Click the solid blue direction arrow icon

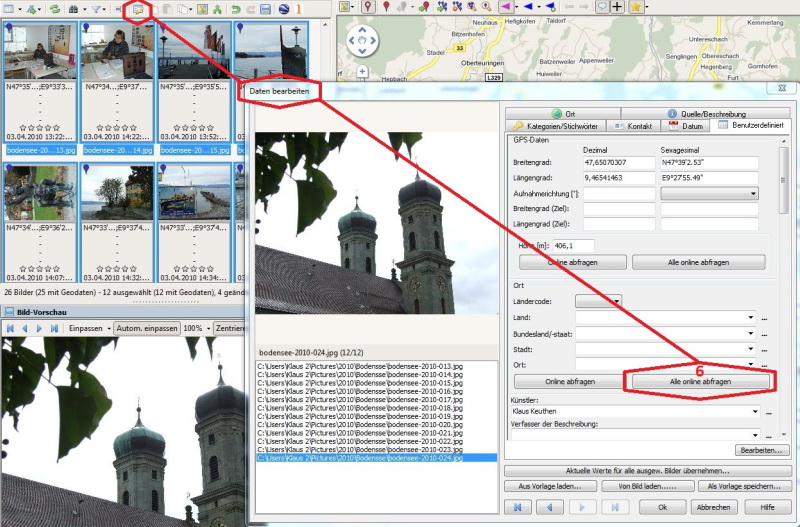pyautogui.click(x=528, y=7)
